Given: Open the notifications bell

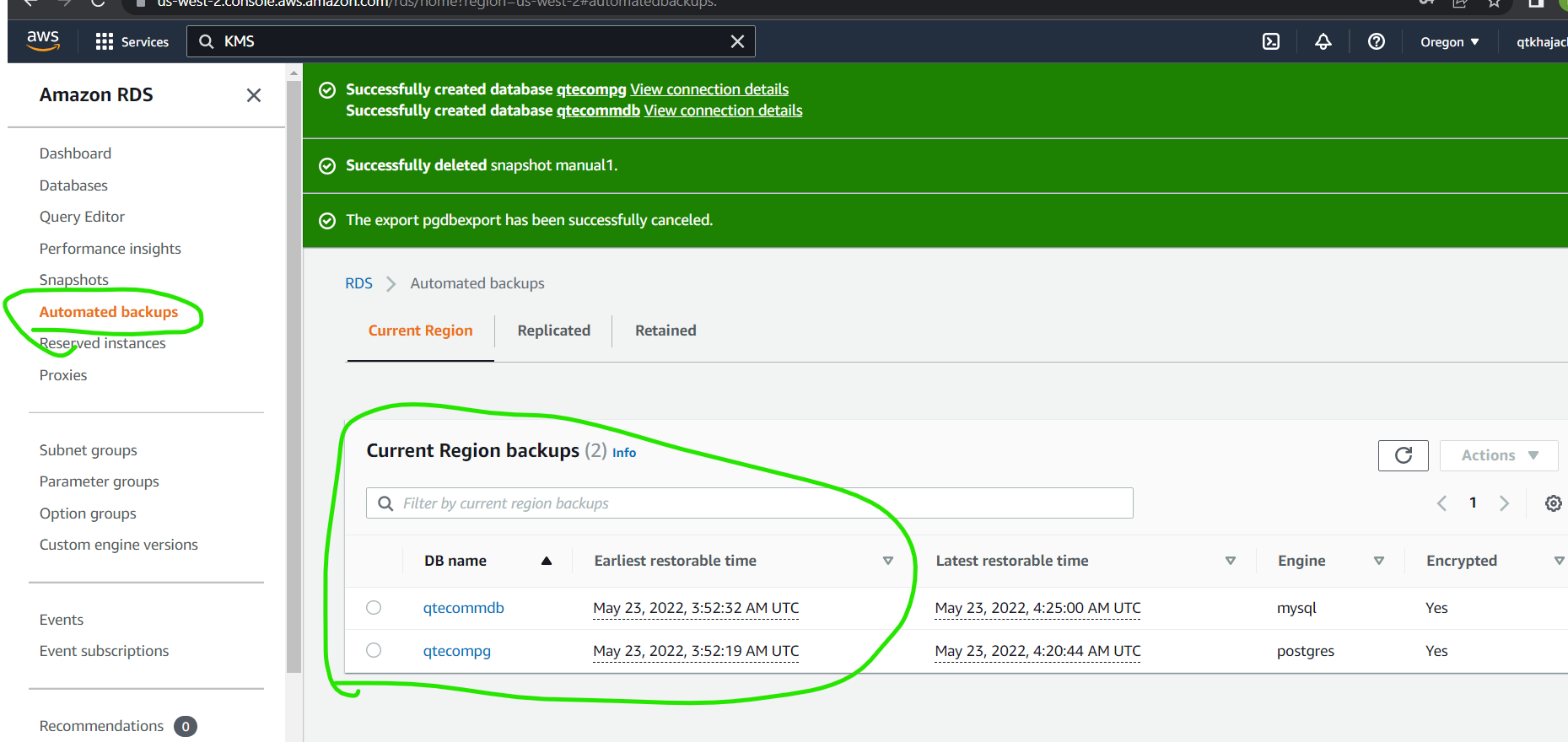Looking at the screenshot, I should 1323,41.
